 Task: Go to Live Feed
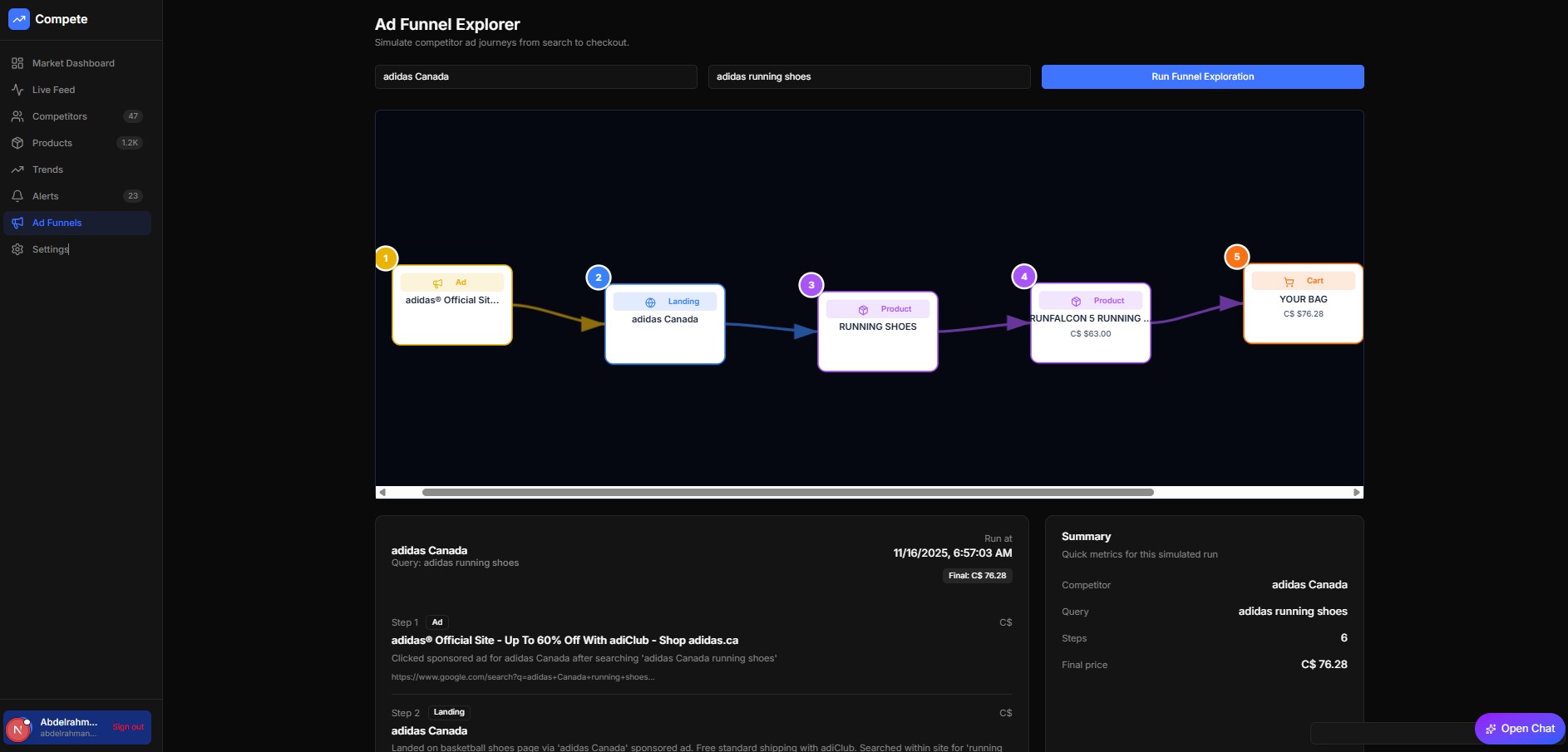tap(77, 90)
